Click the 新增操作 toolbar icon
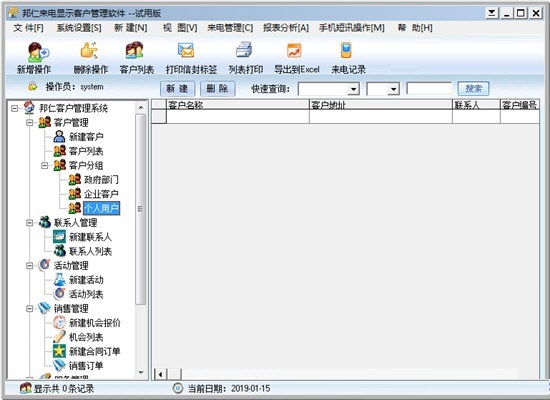 click(x=38, y=51)
